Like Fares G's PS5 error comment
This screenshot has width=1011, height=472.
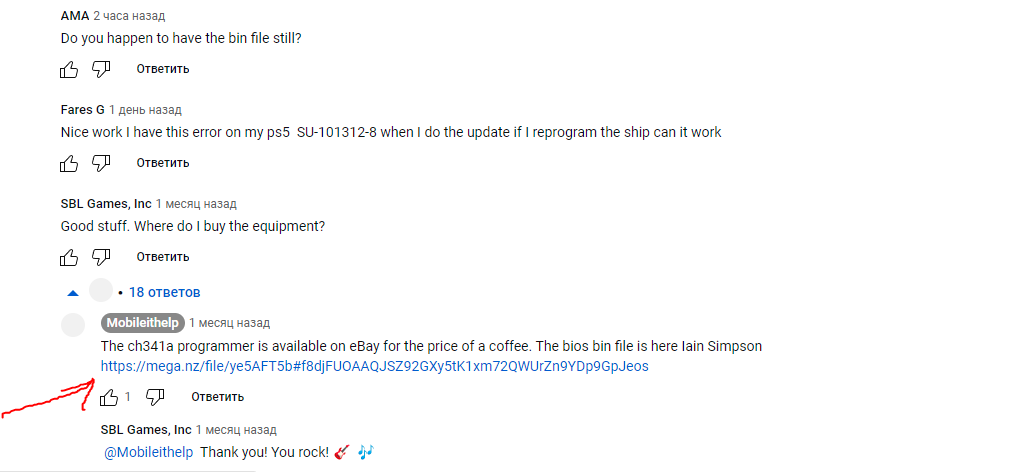69,163
